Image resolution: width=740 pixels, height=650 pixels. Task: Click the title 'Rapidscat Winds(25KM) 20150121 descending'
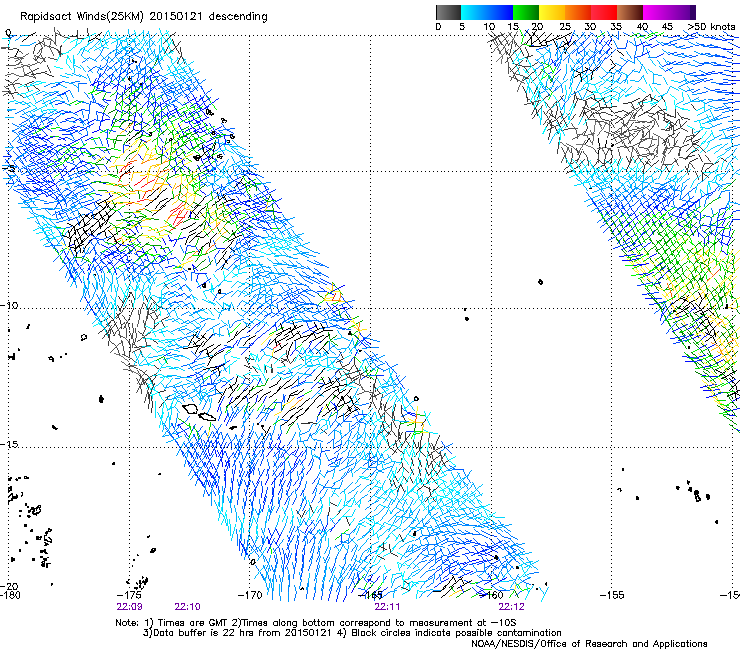(x=143, y=17)
